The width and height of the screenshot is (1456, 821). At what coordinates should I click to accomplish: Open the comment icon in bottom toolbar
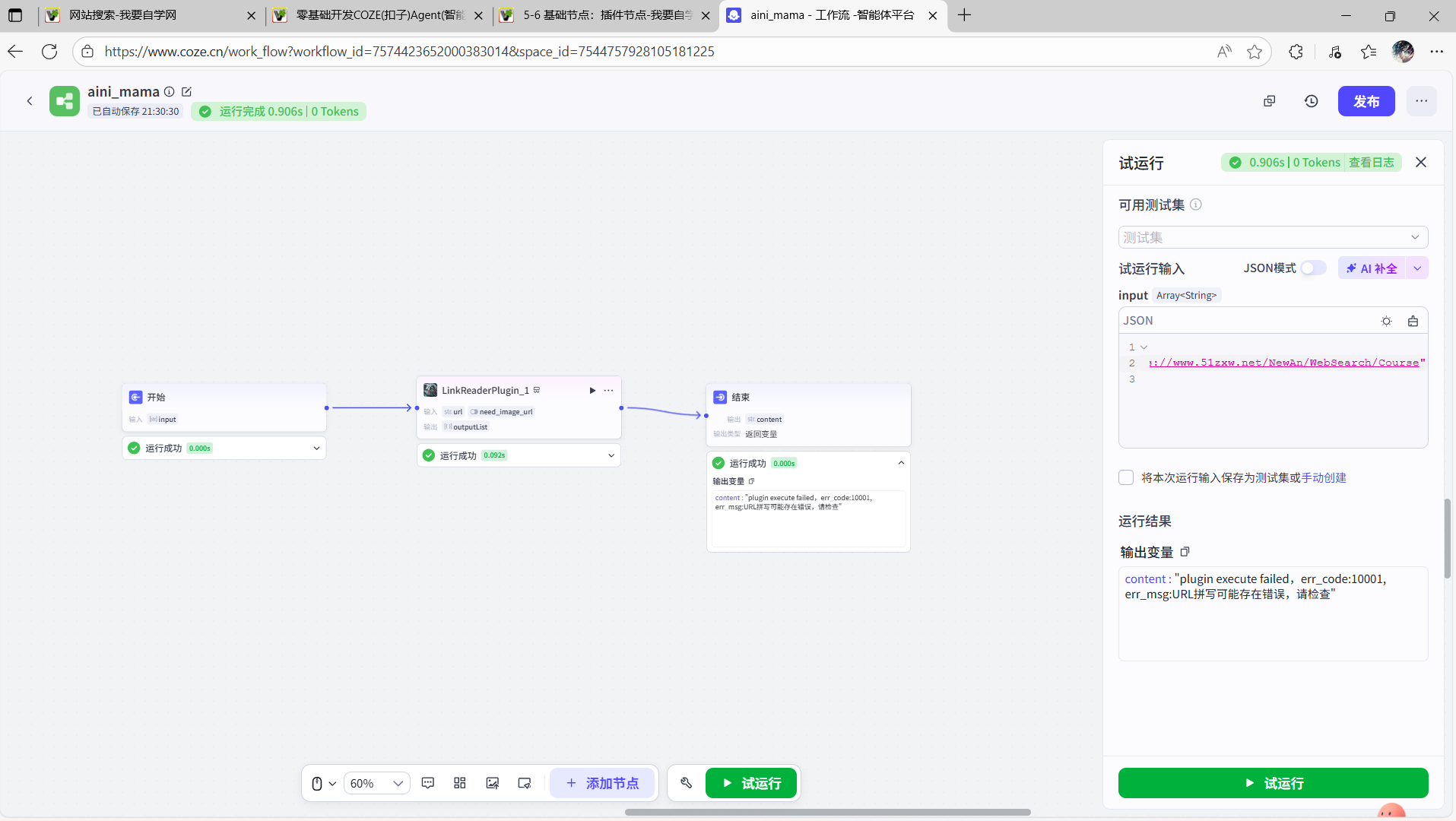[428, 783]
